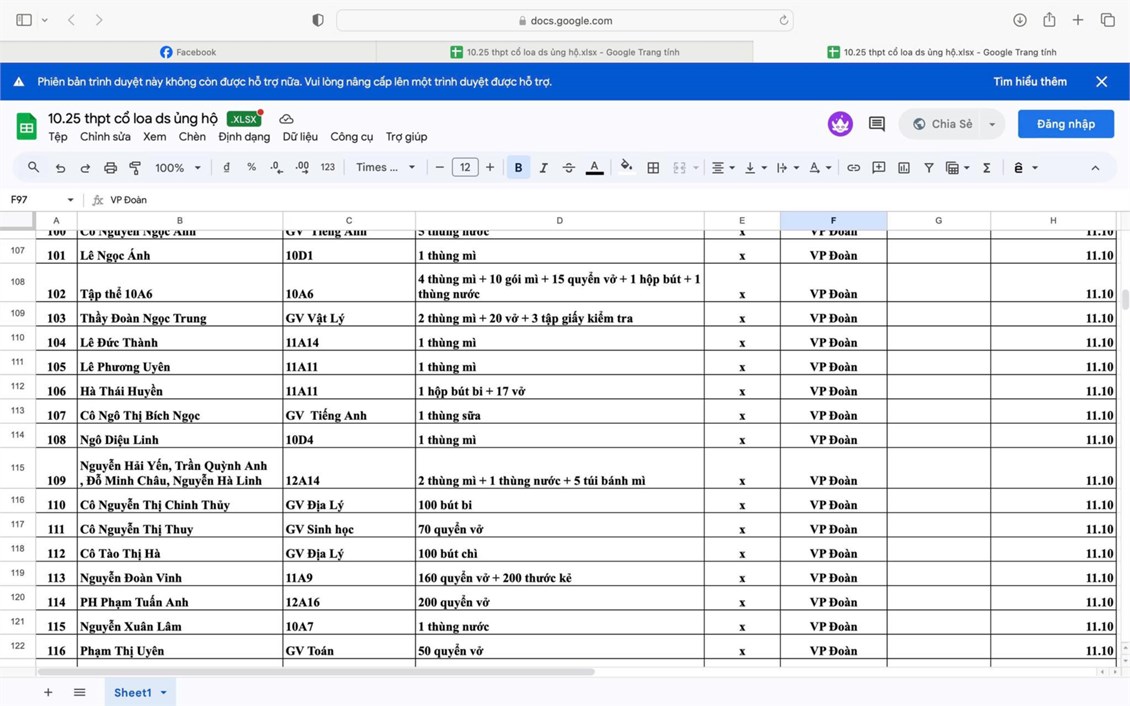Viewport: 1130px width, 706px height.
Task: Open the comments history icon
Action: (877, 124)
